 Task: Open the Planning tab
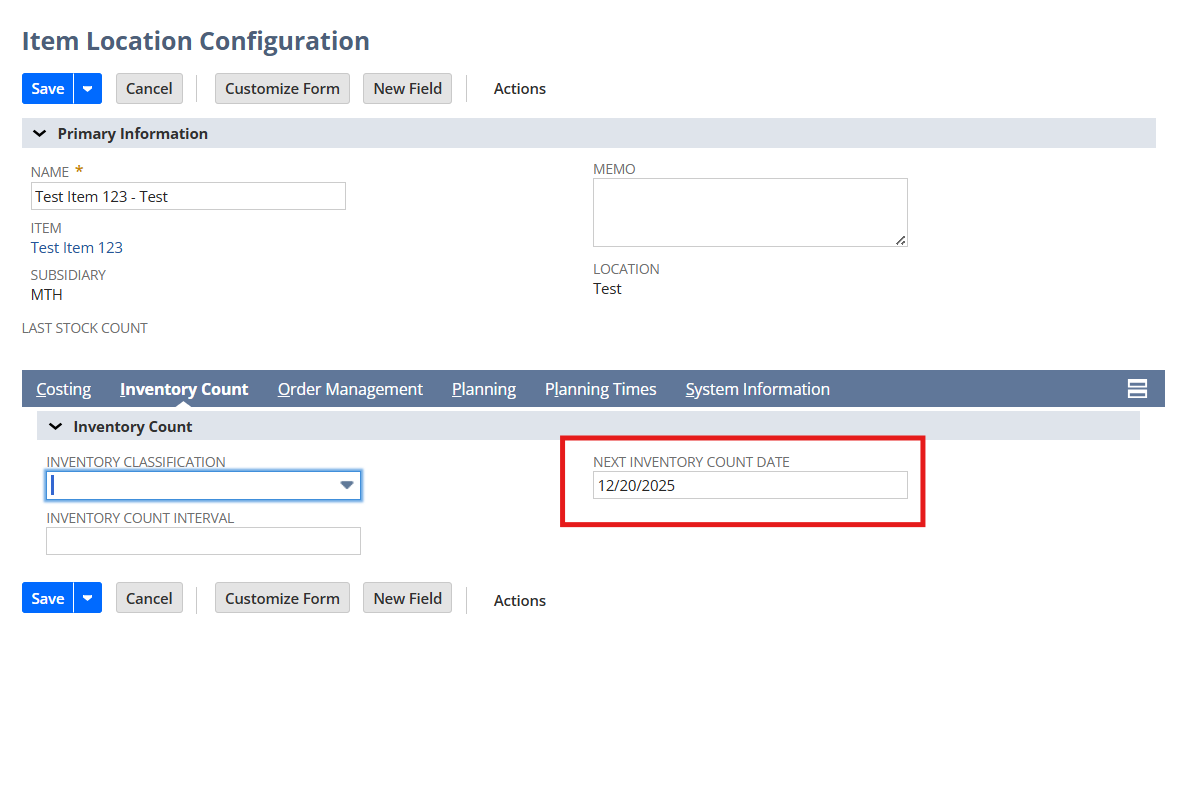pyautogui.click(x=484, y=389)
